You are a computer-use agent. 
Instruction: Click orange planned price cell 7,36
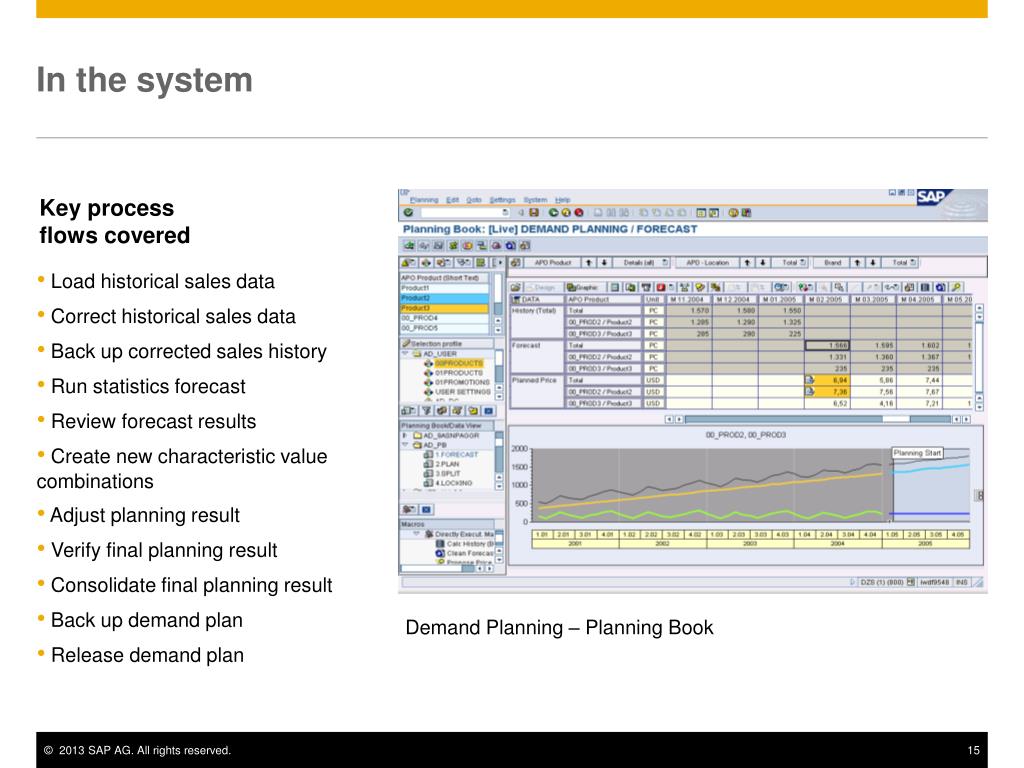(828, 392)
